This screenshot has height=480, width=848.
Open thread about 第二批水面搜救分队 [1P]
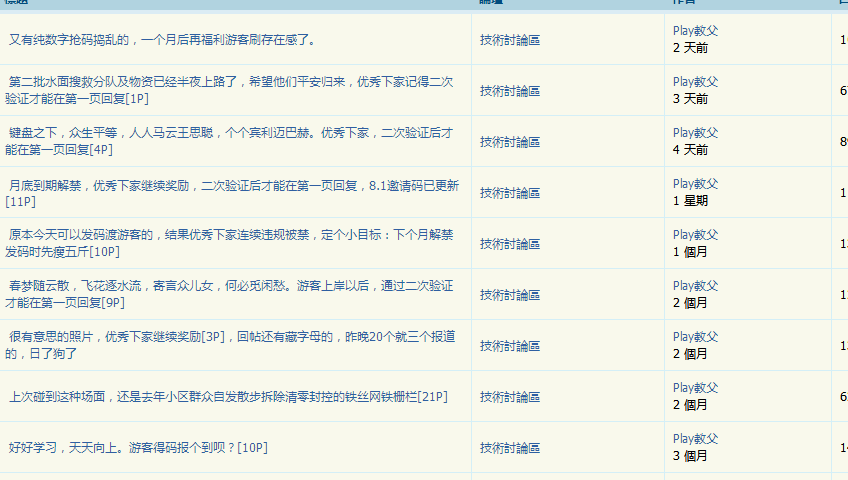(x=230, y=82)
